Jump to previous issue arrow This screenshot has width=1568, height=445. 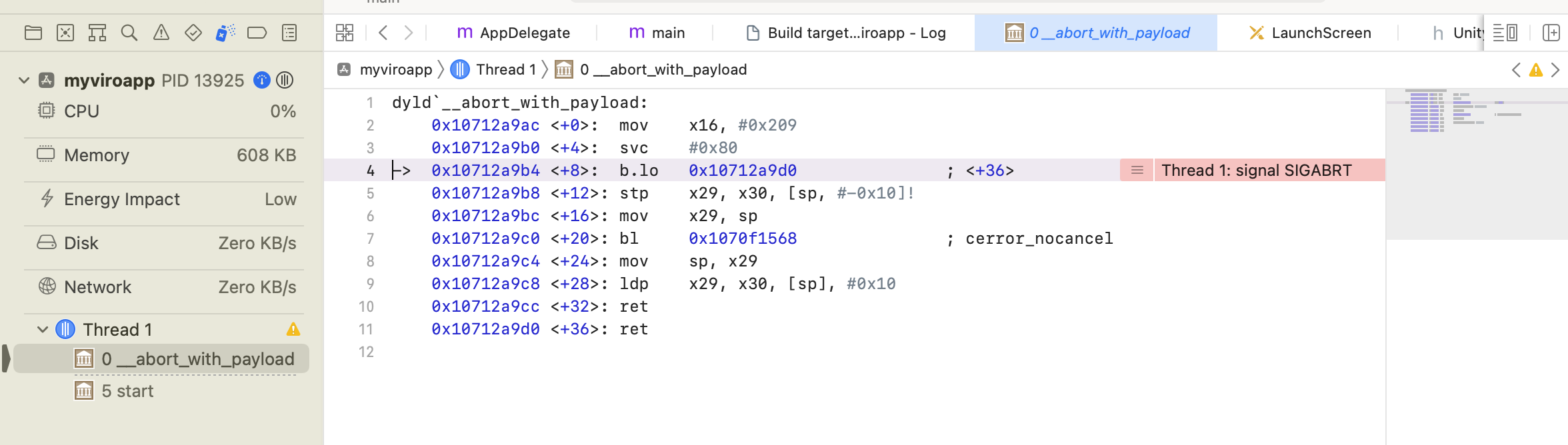(x=1516, y=70)
